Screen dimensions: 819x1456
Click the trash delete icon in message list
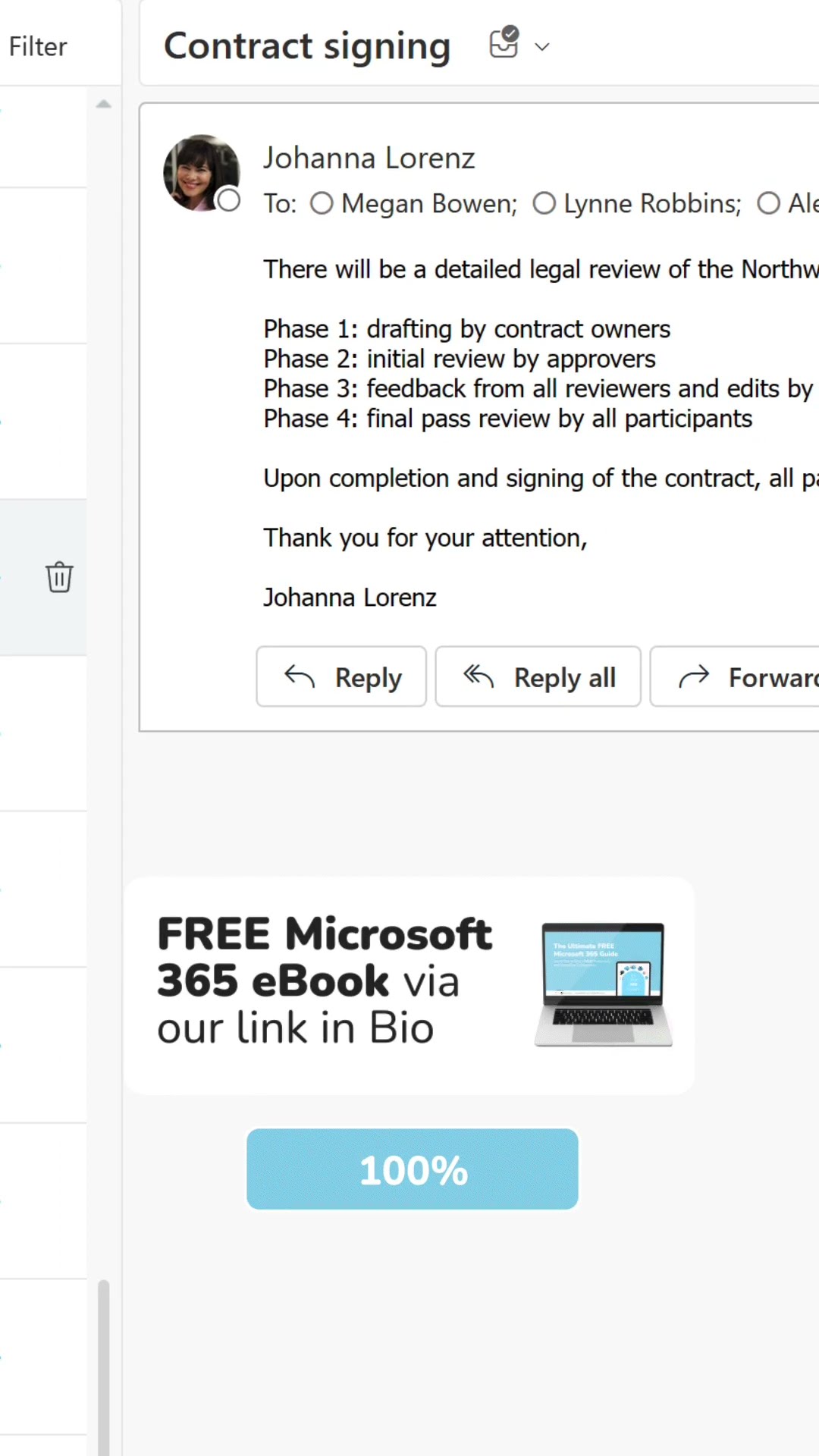[x=59, y=577]
